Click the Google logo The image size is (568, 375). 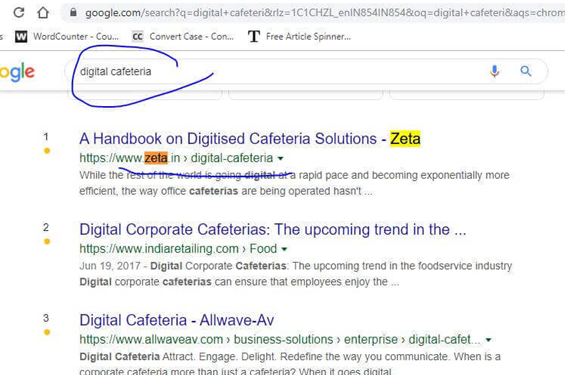17,72
